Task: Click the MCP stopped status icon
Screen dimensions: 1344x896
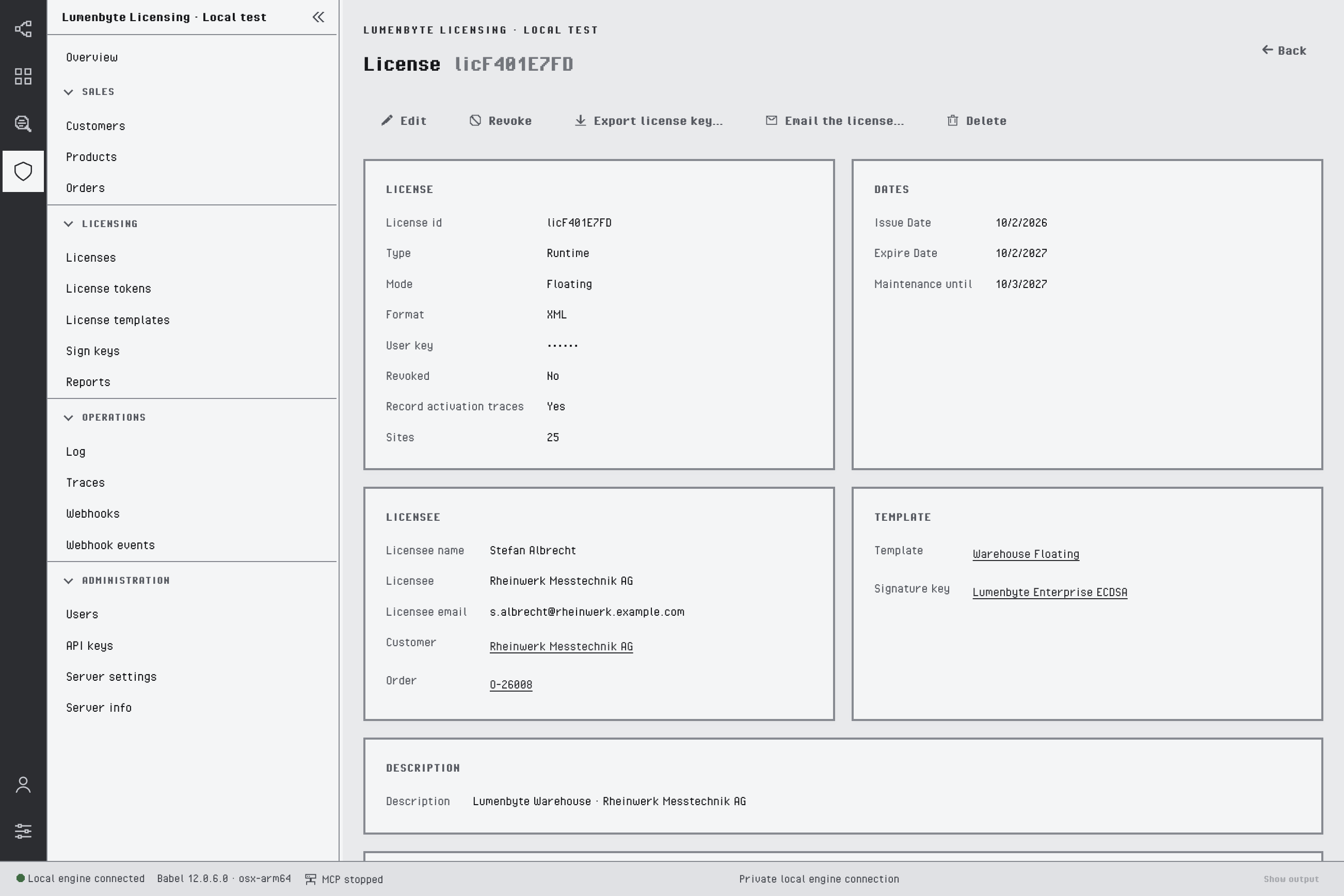Action: click(x=310, y=879)
